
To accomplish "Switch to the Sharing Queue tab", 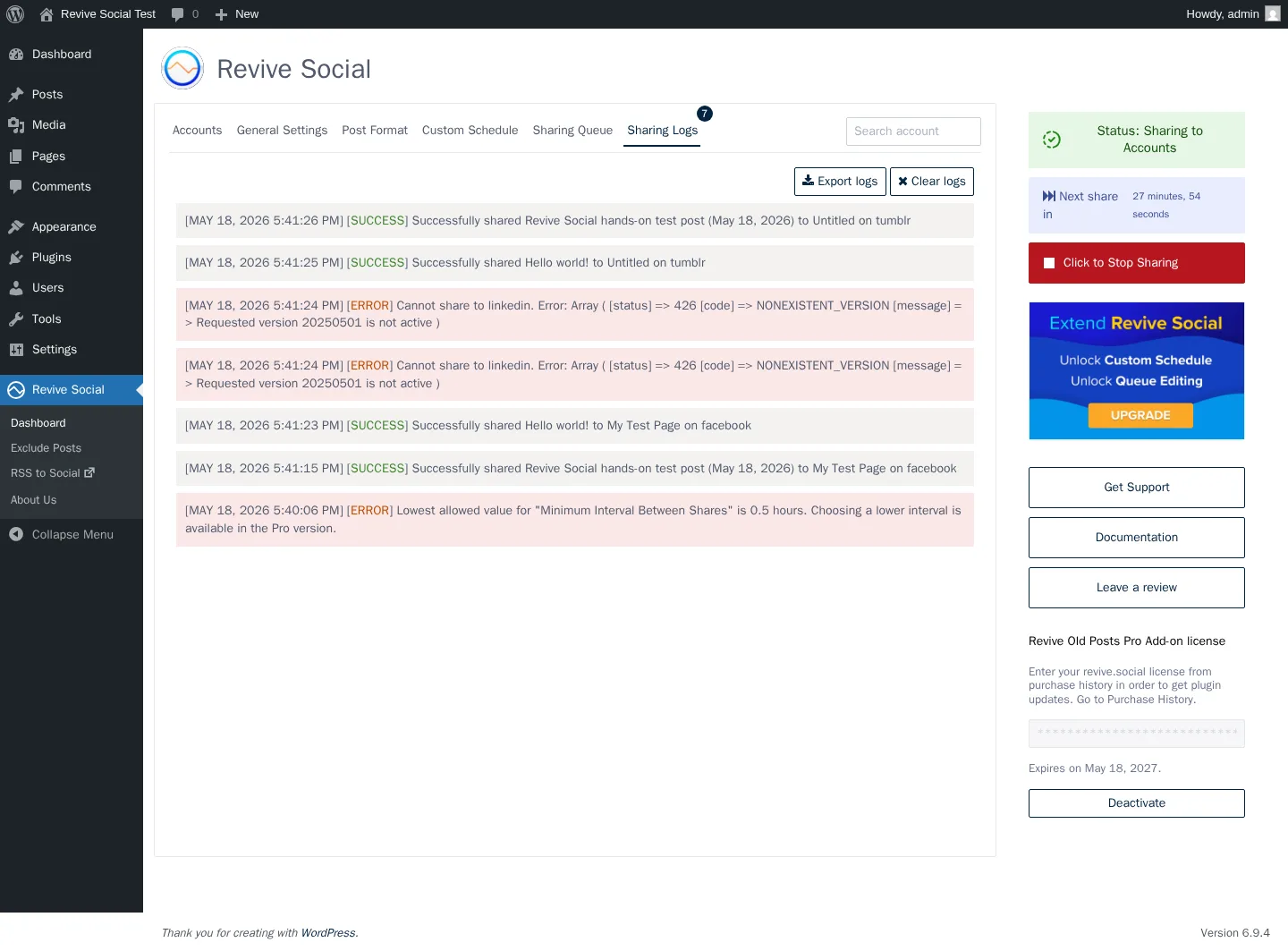I will (572, 131).
